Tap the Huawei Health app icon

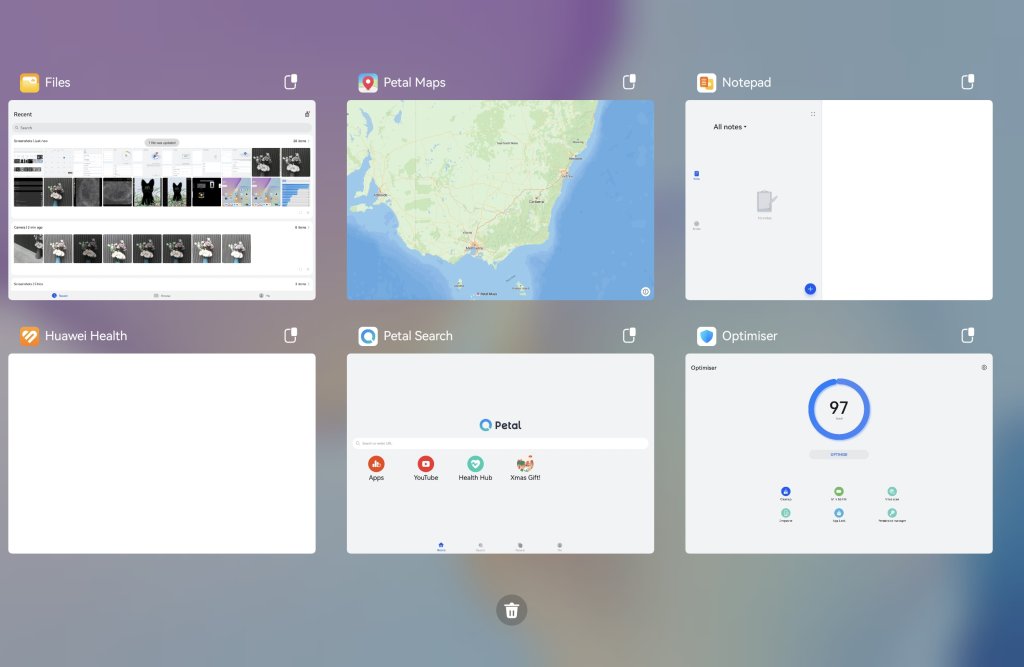click(x=29, y=336)
